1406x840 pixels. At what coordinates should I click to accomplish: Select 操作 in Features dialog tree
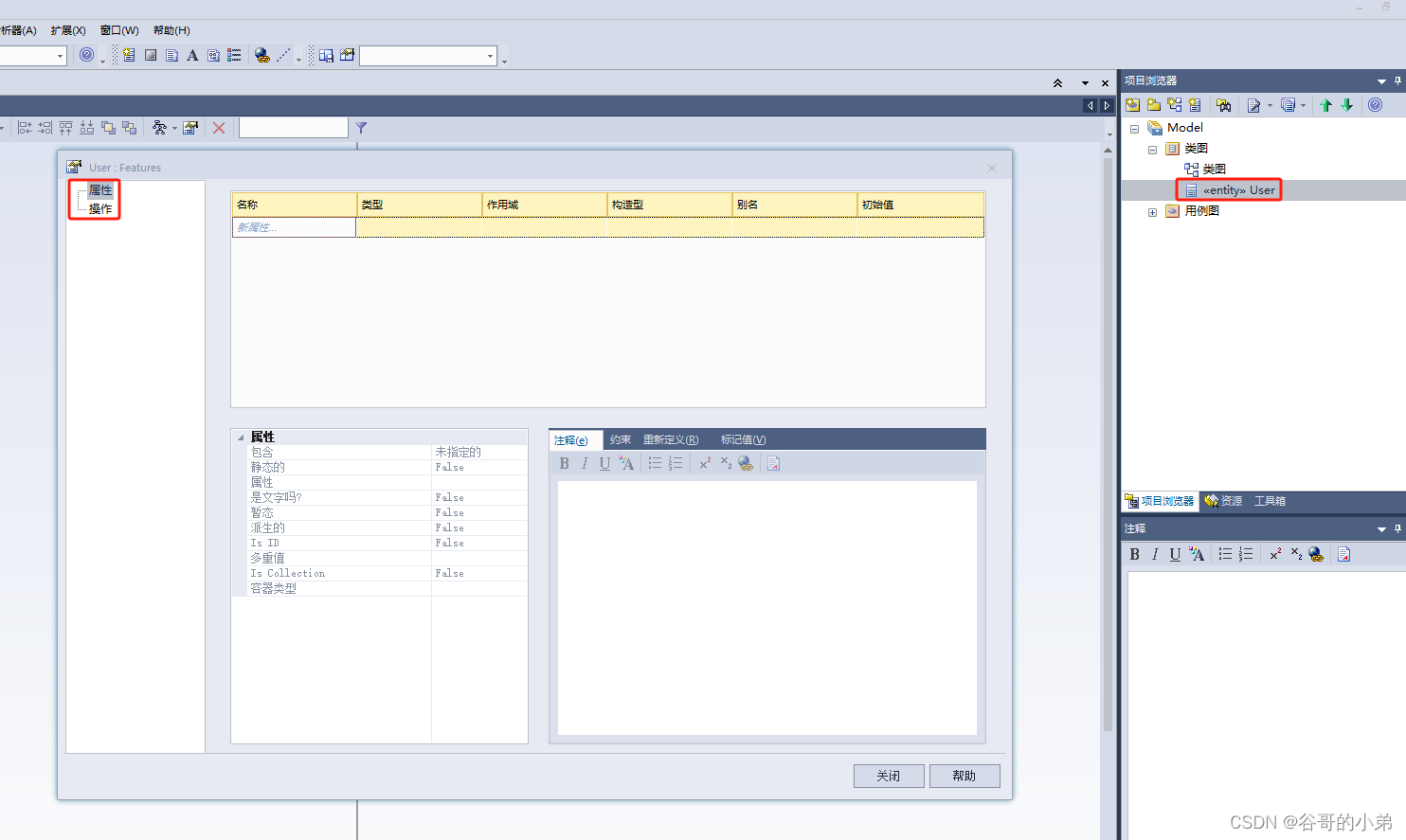[100, 209]
